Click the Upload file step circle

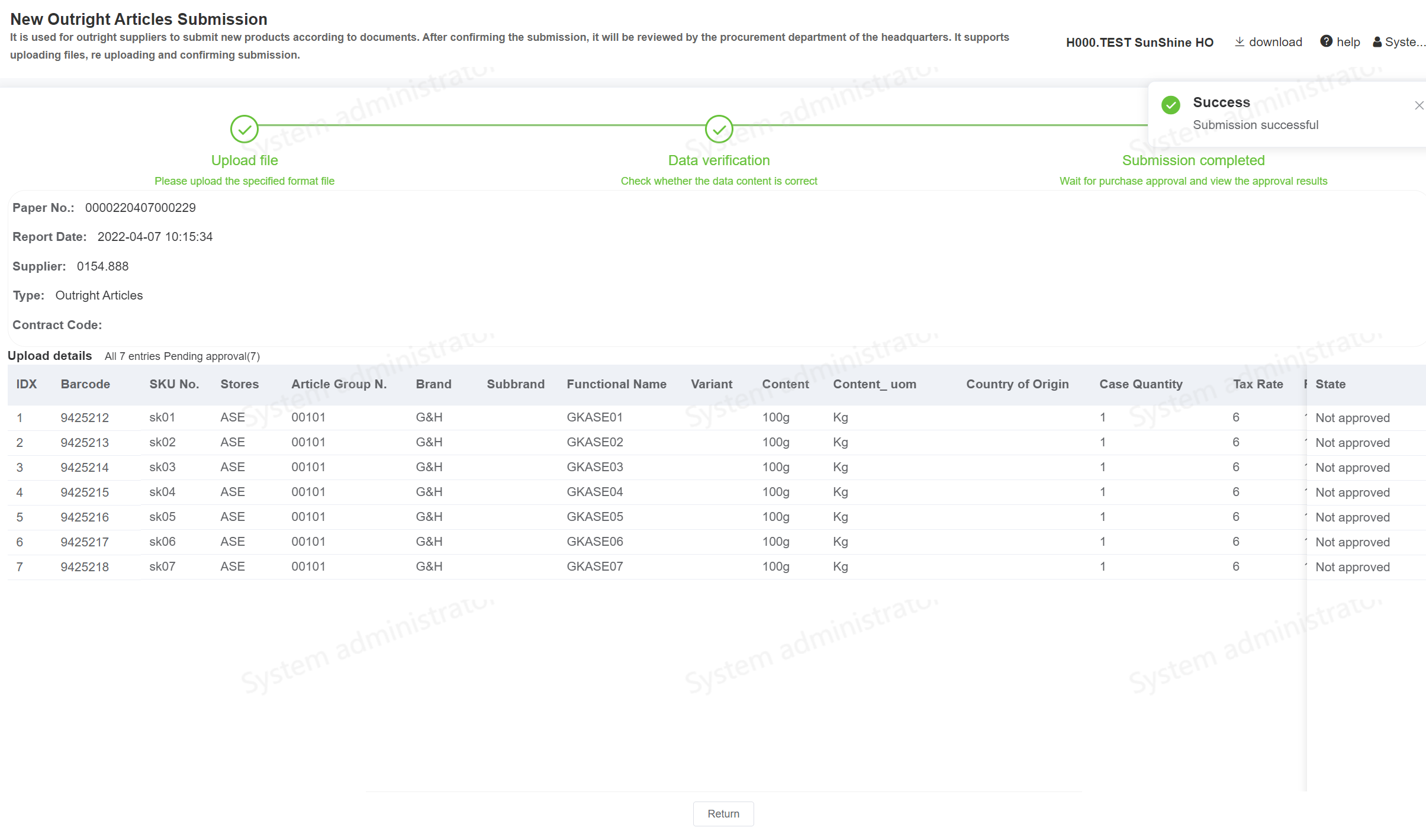point(244,129)
